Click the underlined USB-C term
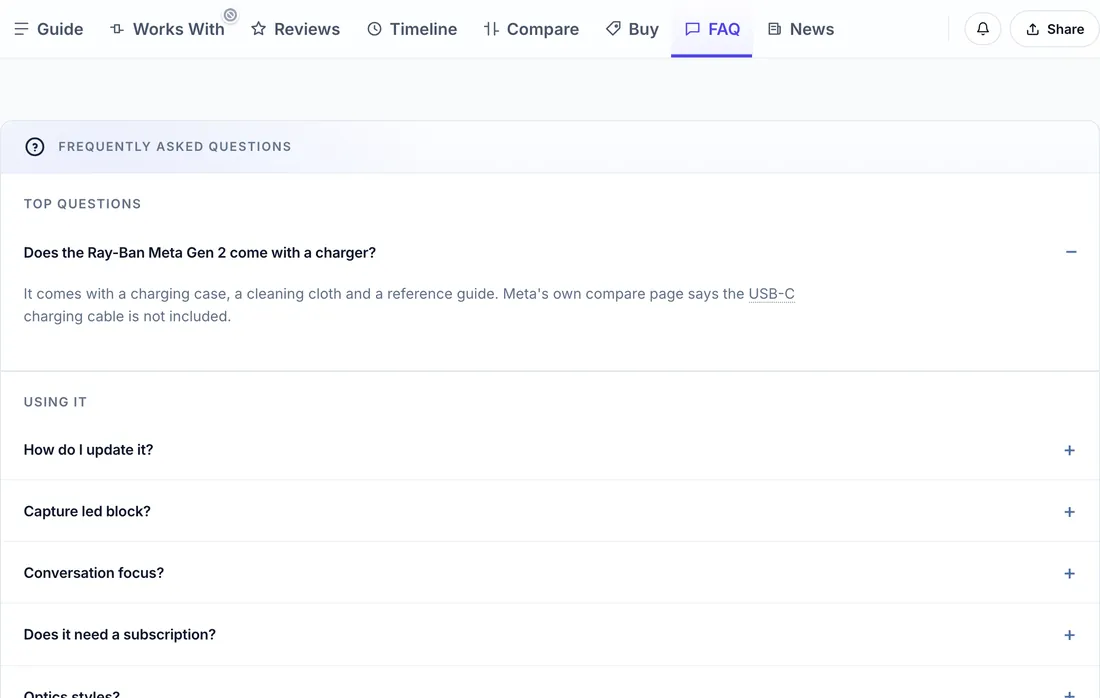Screen dimensions: 1100x698 click(771, 294)
